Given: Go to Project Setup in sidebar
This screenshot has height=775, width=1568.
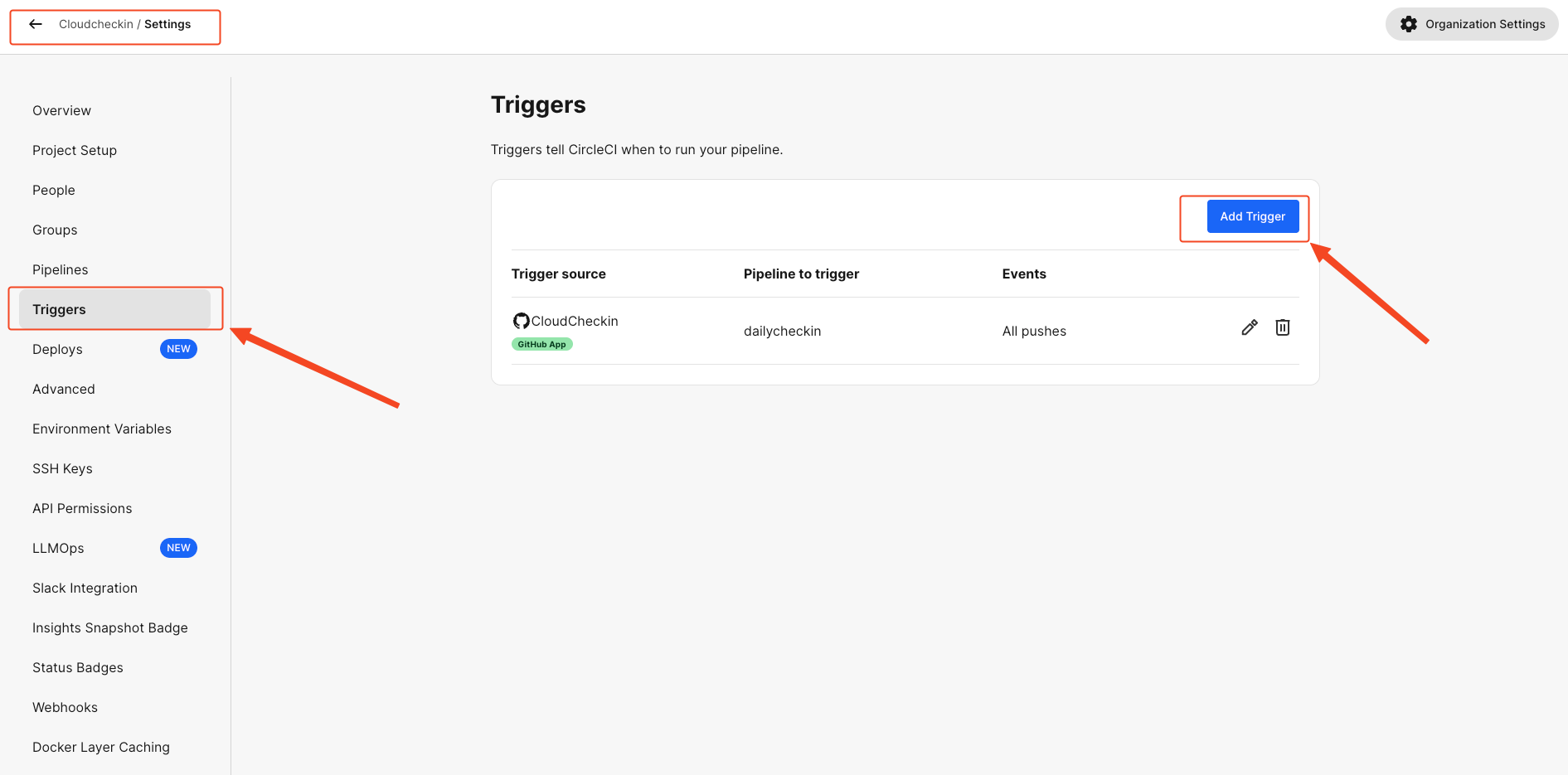Looking at the screenshot, I should (75, 150).
